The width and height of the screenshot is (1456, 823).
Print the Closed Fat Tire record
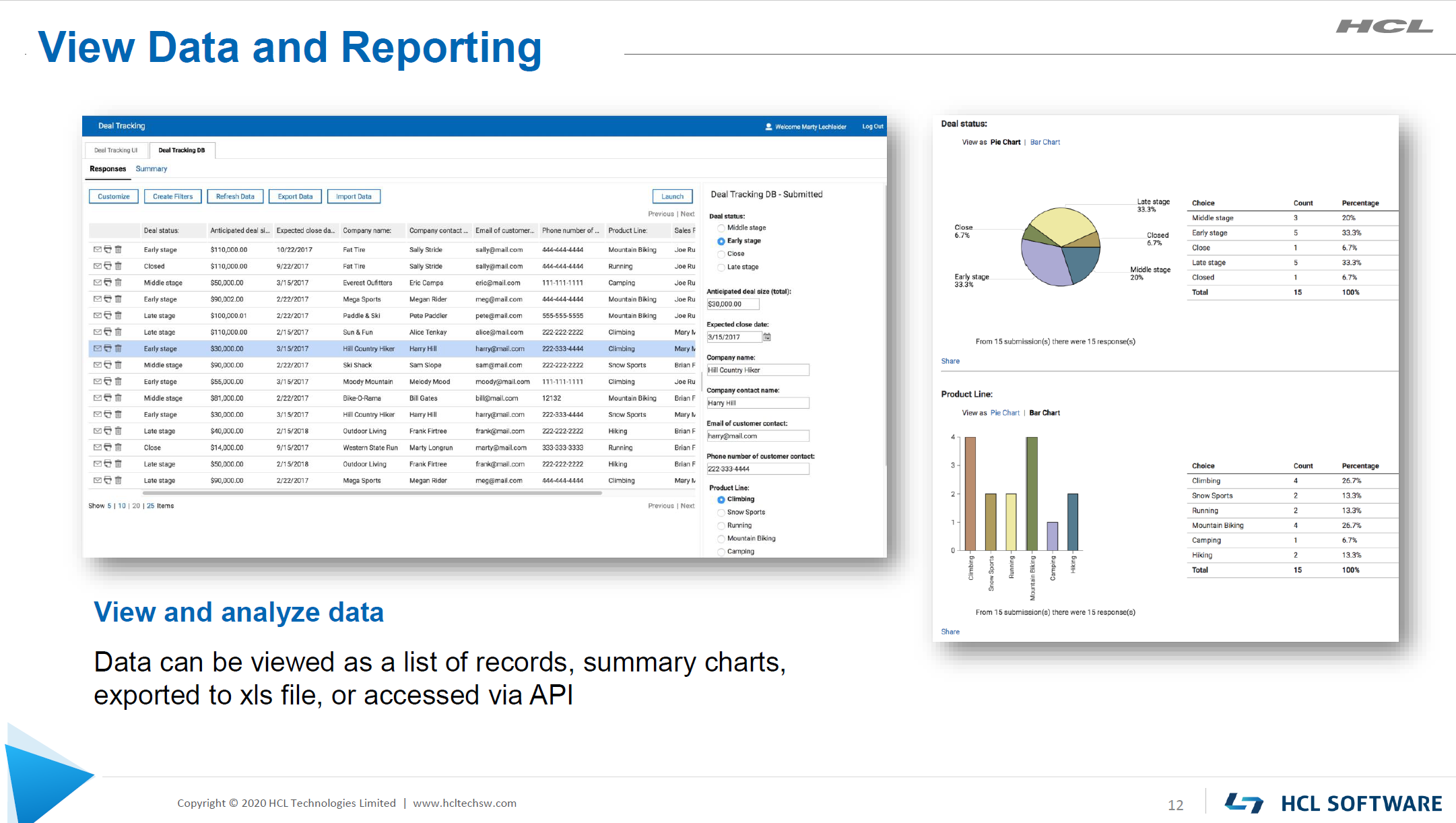tap(108, 266)
